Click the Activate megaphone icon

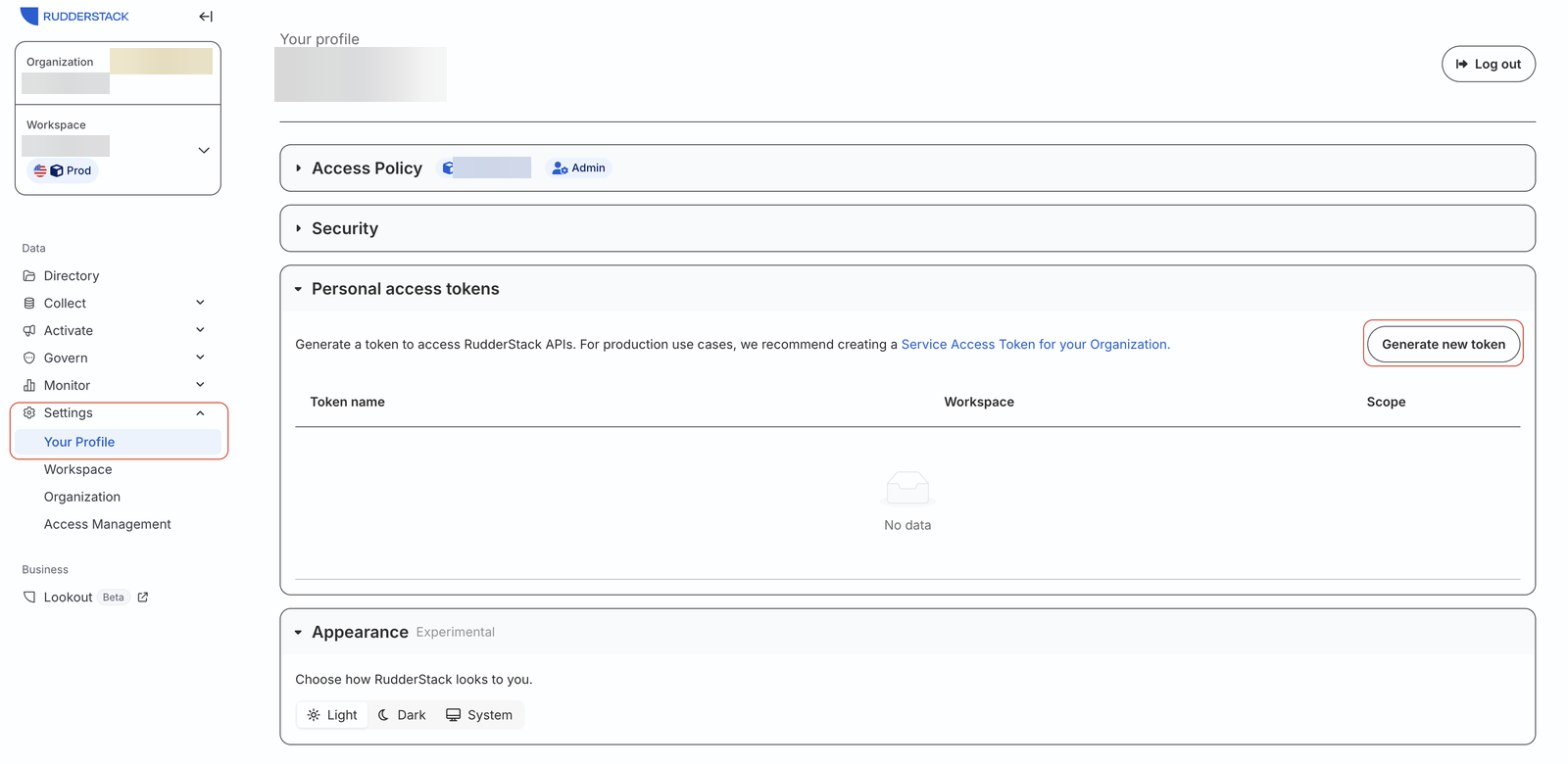click(x=29, y=331)
